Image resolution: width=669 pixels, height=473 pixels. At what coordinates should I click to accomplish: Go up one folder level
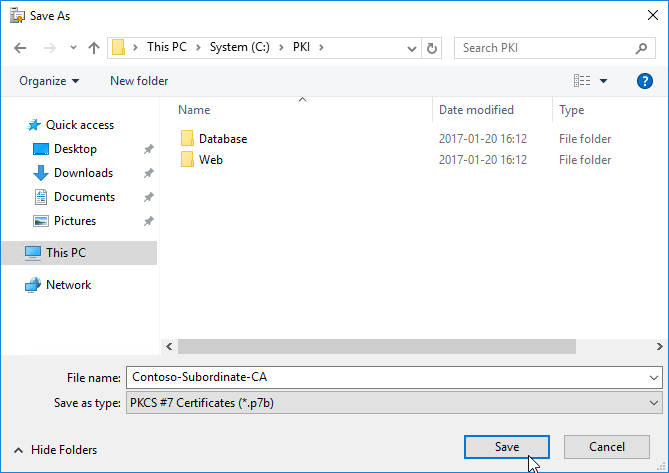[x=93, y=48]
